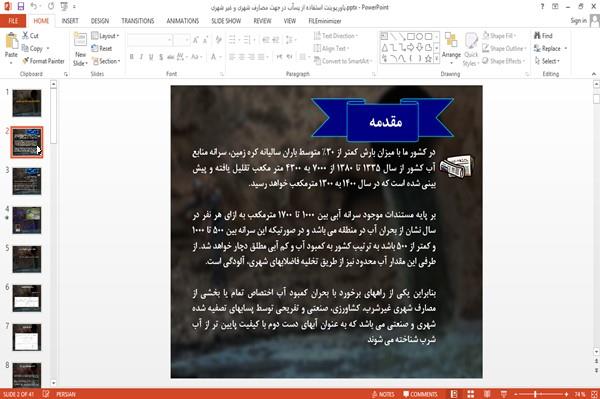The width and height of the screenshot is (600, 399).
Task: Cut the selection with Cut
Action: tap(31, 36)
